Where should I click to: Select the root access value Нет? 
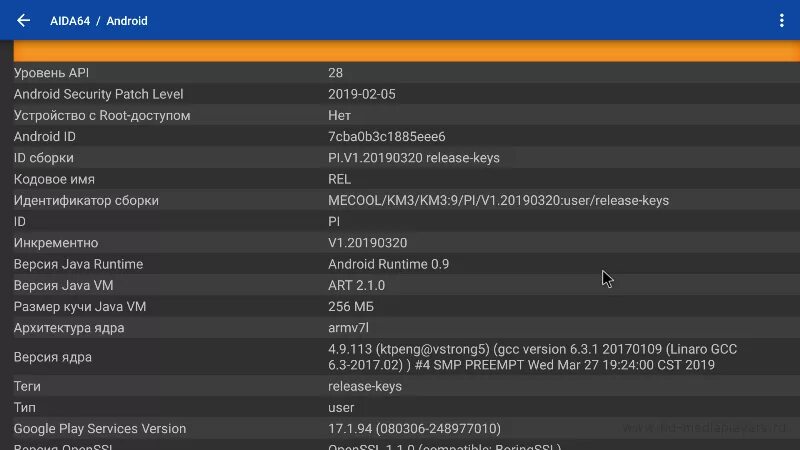tap(339, 116)
